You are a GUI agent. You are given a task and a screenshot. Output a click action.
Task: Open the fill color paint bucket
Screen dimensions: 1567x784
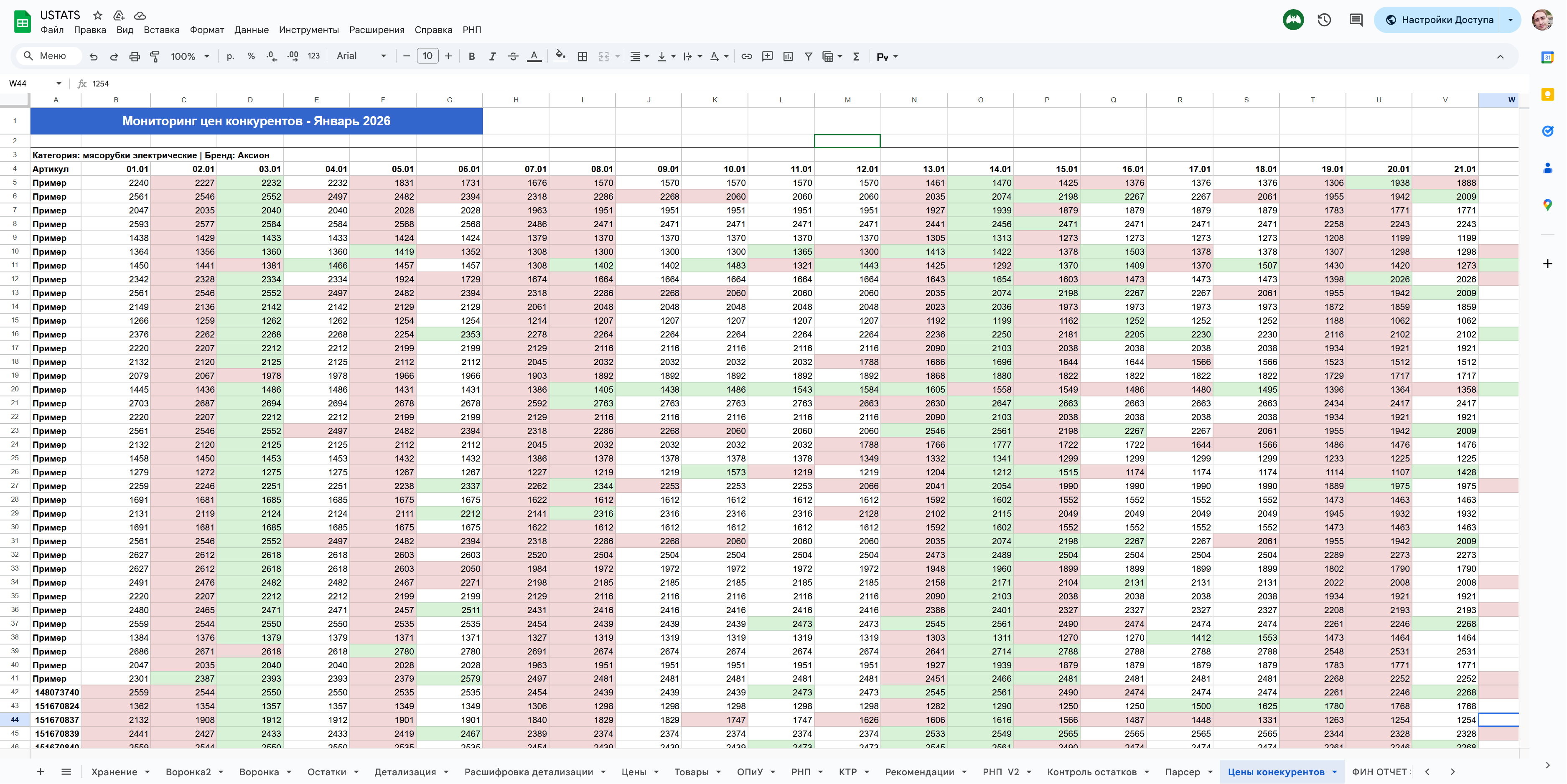pyautogui.click(x=560, y=56)
